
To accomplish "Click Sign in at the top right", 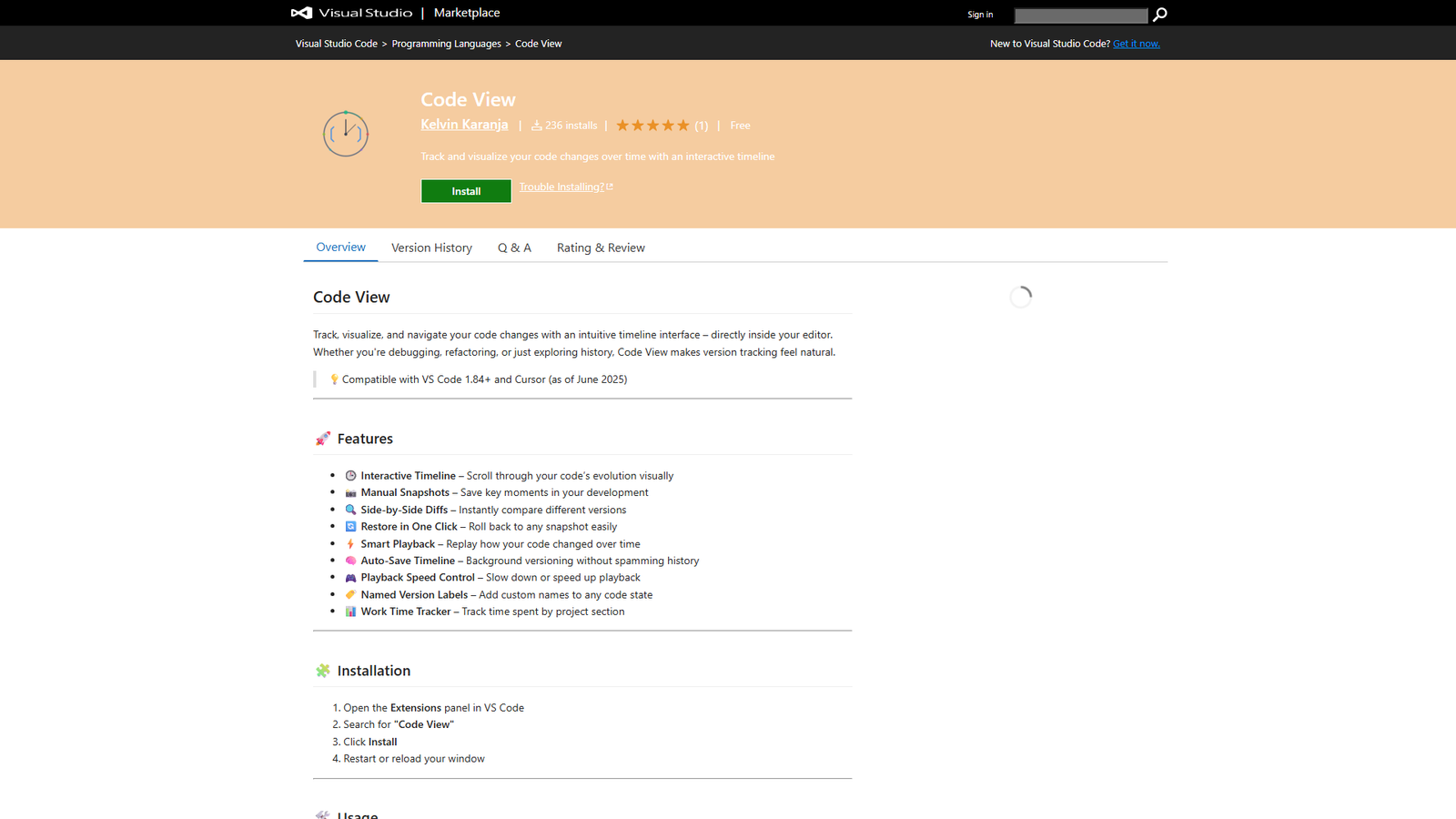I will point(980,14).
